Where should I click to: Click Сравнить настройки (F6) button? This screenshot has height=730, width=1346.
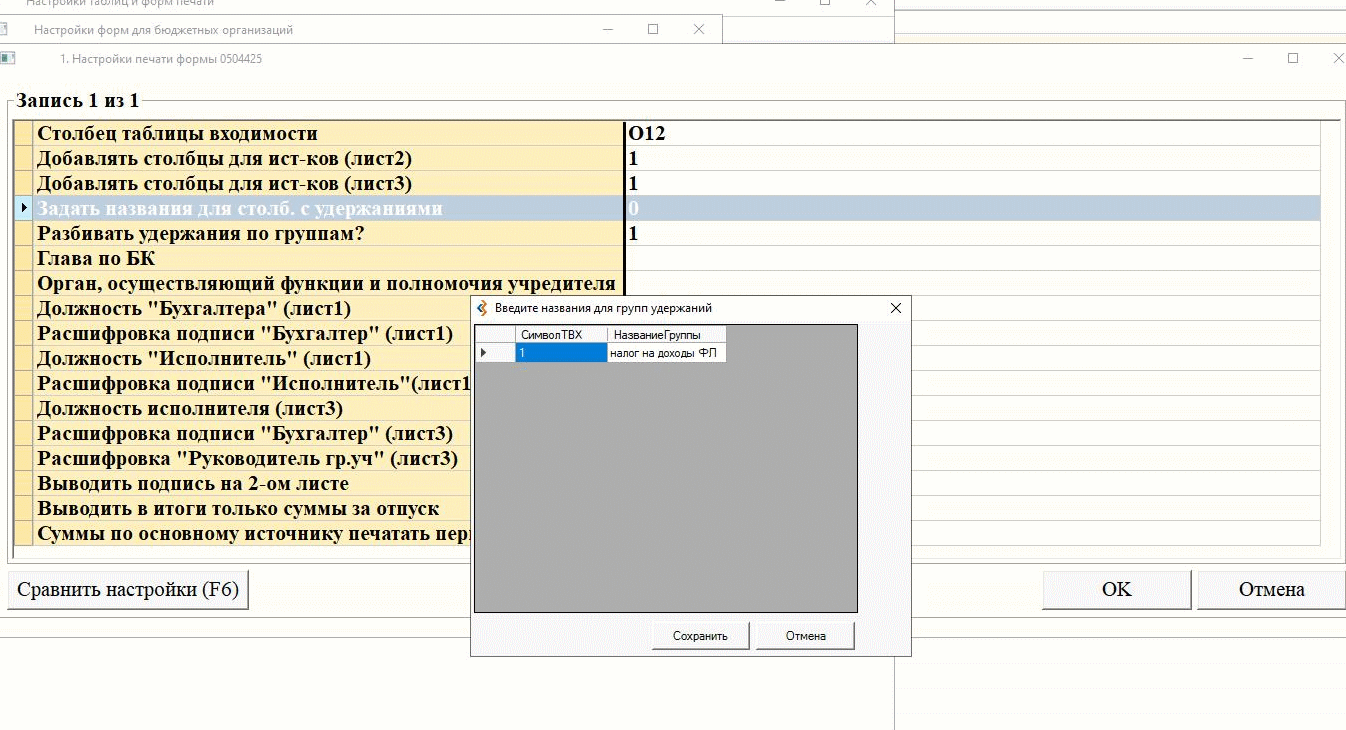pos(128,590)
